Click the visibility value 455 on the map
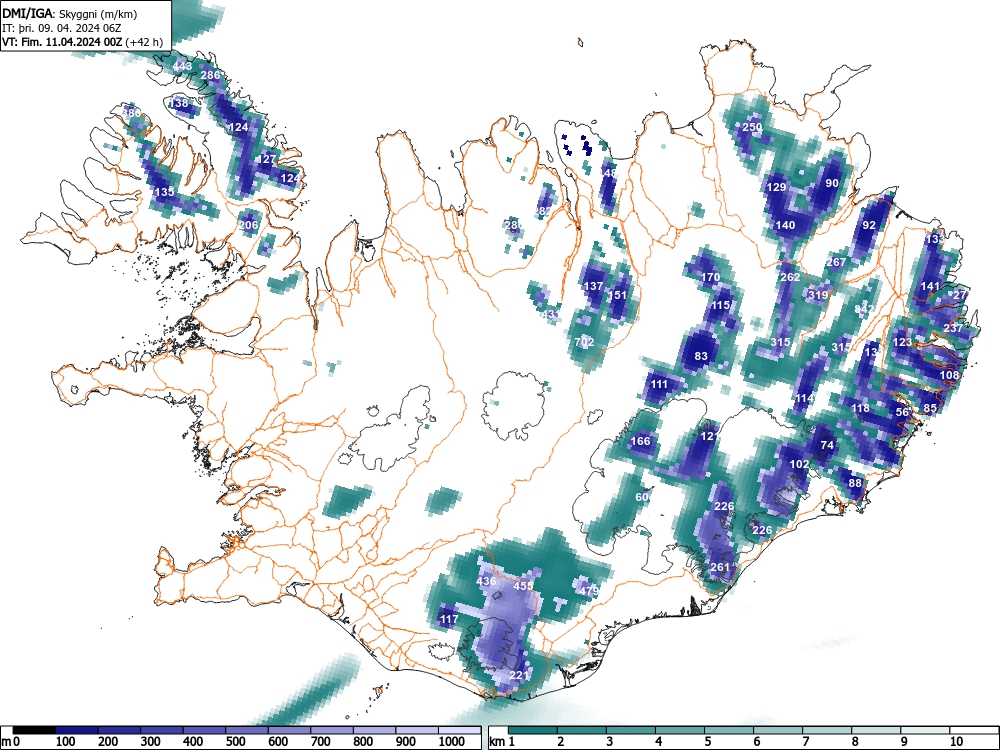The image size is (1000, 750). [523, 587]
